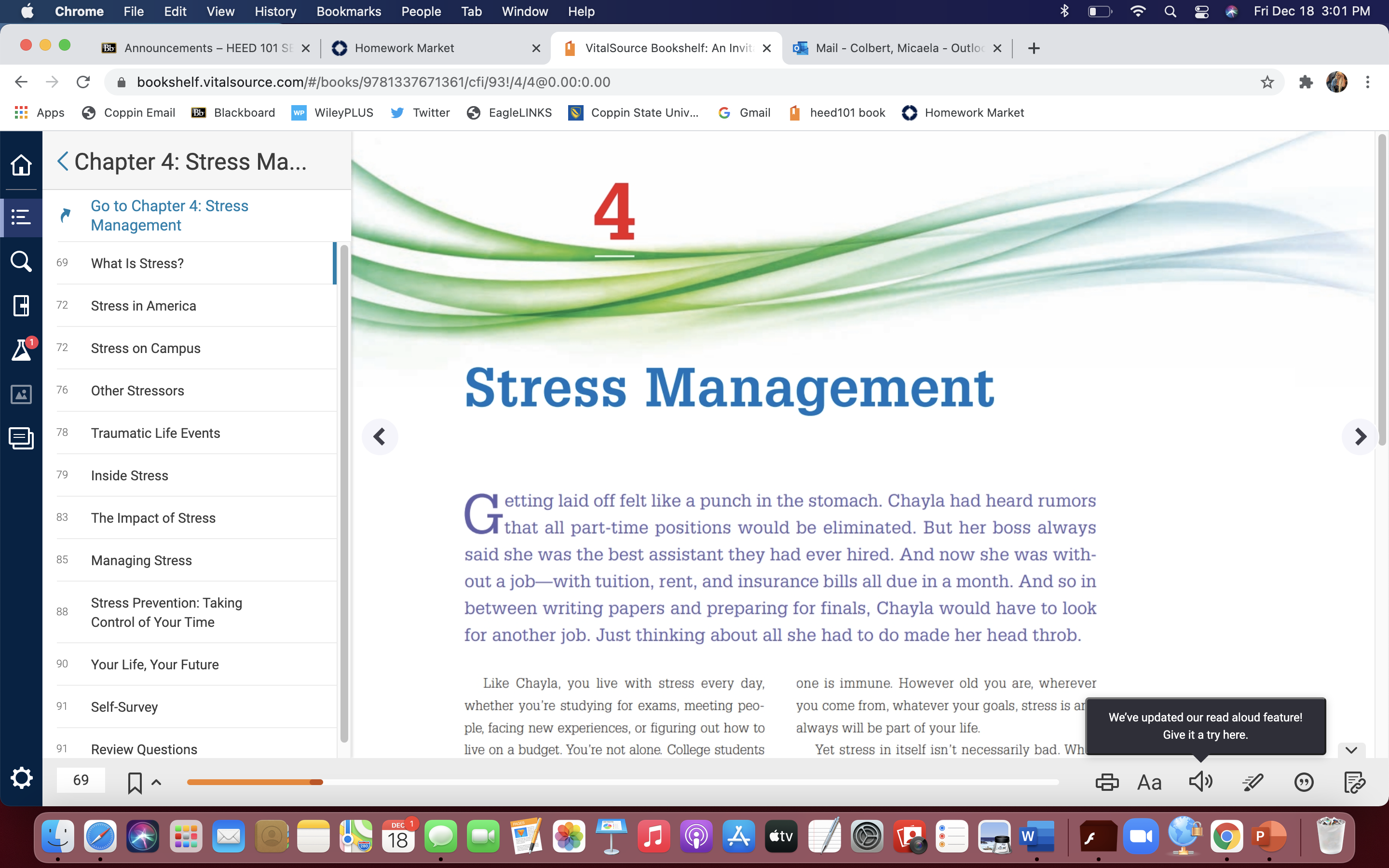
Task: Open the Chrome History menu
Action: (275, 12)
